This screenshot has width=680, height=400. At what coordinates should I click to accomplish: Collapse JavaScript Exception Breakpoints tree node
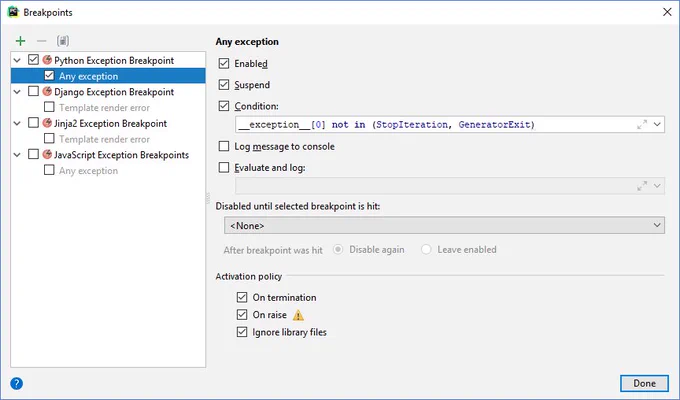tap(17, 155)
